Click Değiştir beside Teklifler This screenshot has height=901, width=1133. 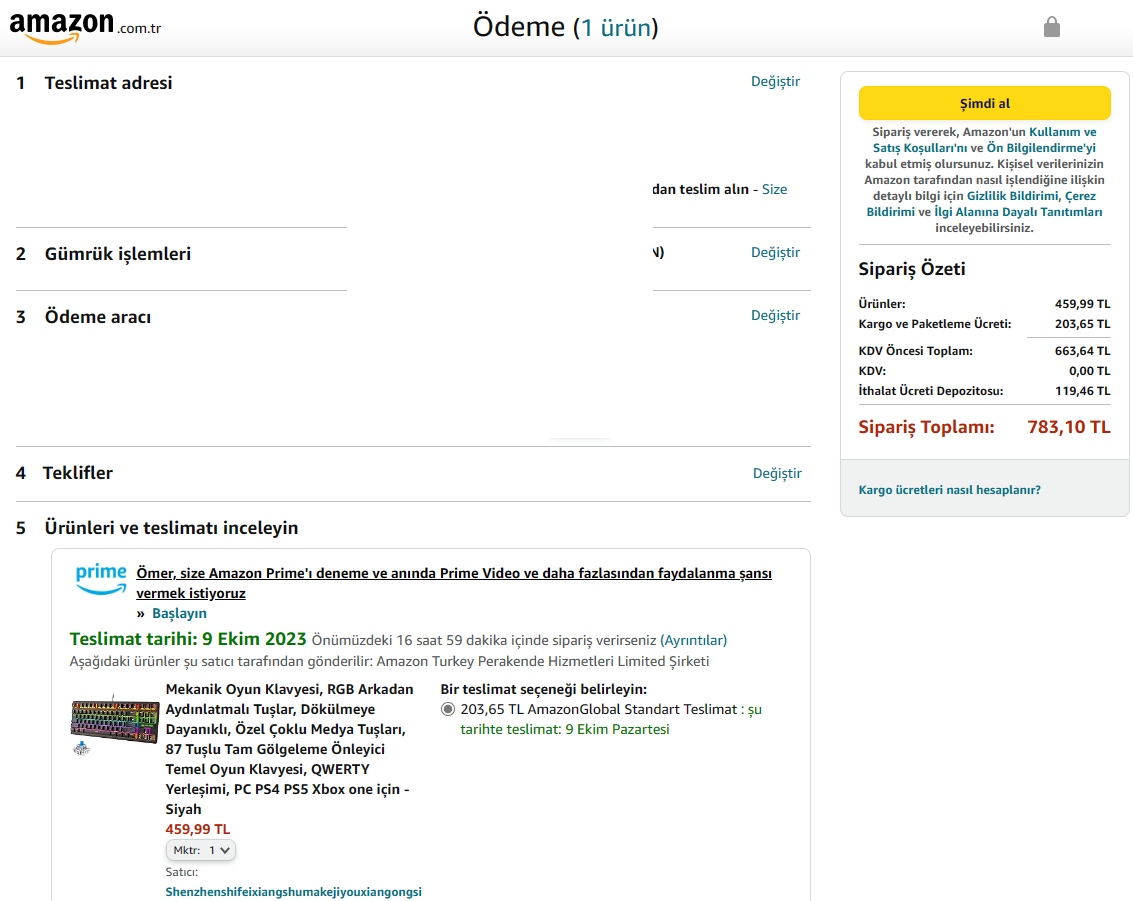tap(777, 473)
